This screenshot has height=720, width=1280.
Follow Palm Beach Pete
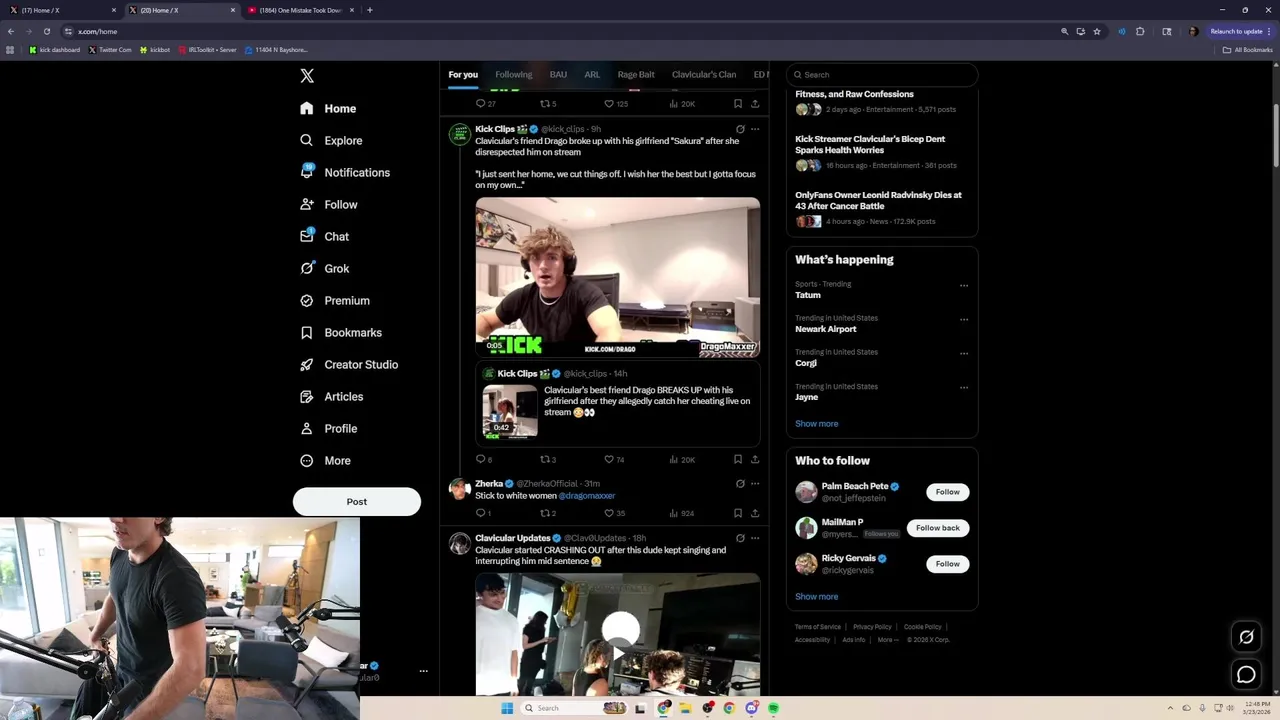947,492
